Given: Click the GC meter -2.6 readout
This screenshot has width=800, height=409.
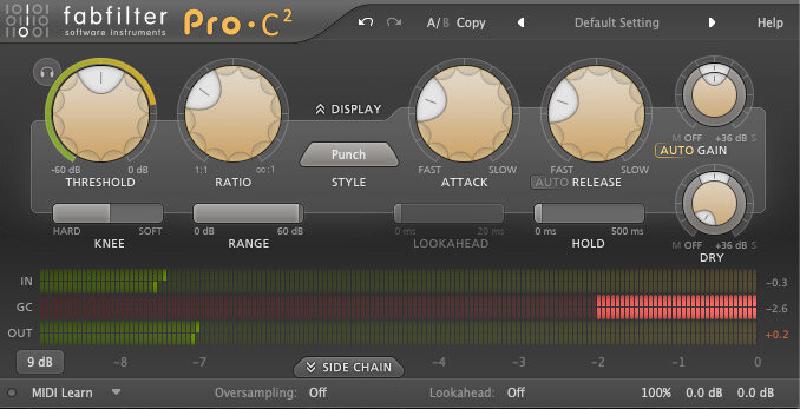Looking at the screenshot, I should click(x=777, y=309).
